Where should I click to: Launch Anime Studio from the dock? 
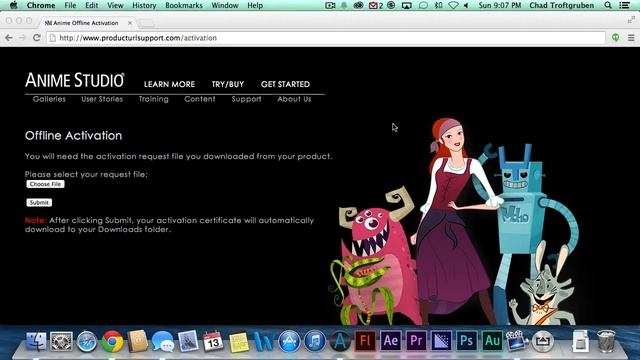tap(340, 341)
